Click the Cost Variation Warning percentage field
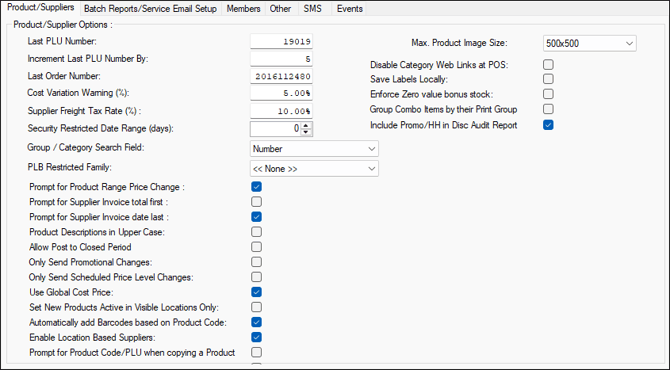 [x=282, y=94]
